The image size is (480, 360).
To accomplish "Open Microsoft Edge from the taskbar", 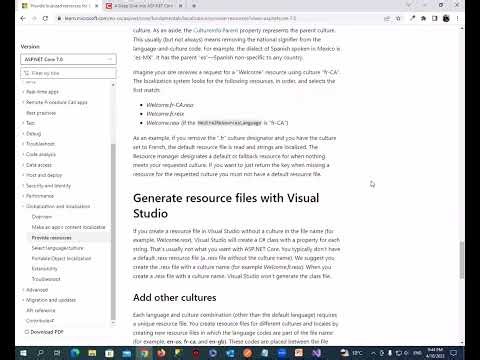I will coord(75,353).
